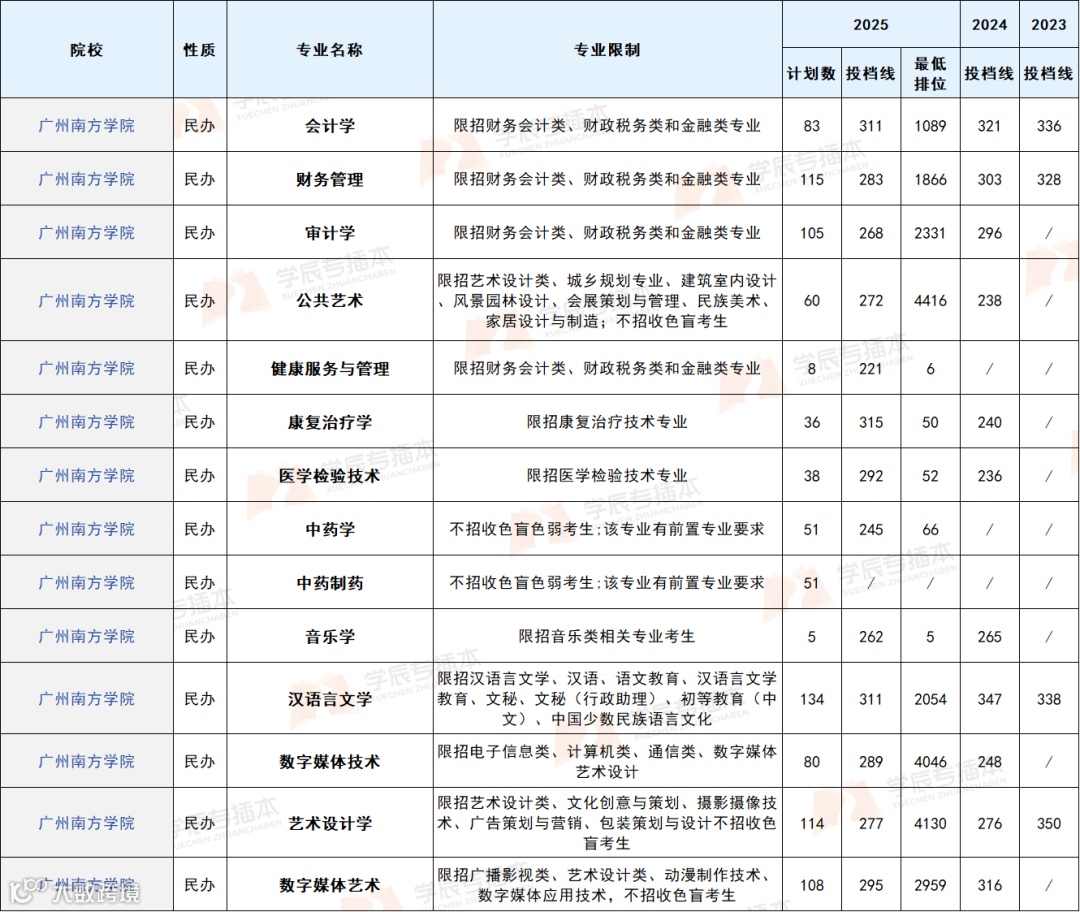Click score 221 in 健康服务与管理 row
Screen dimensions: 1080x912
871,369
